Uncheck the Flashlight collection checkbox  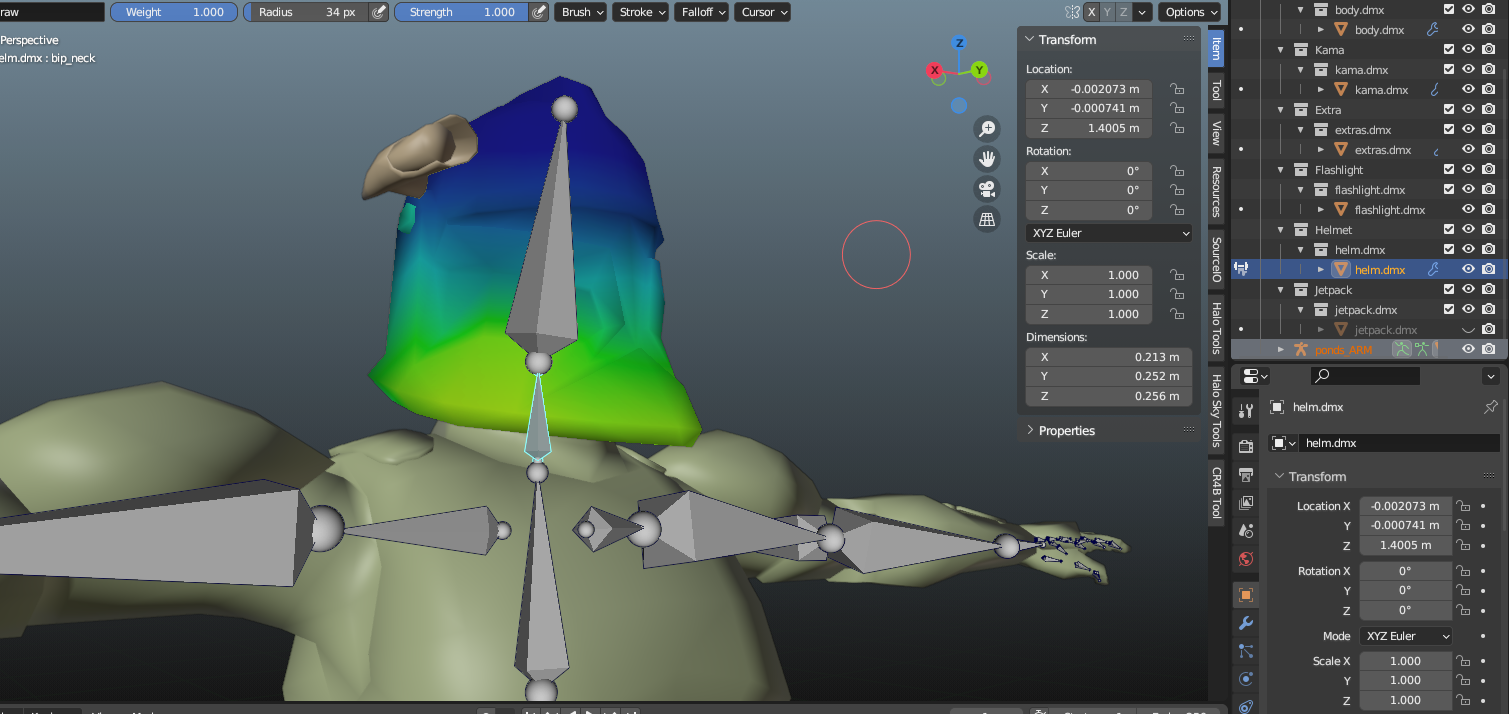tap(1448, 169)
